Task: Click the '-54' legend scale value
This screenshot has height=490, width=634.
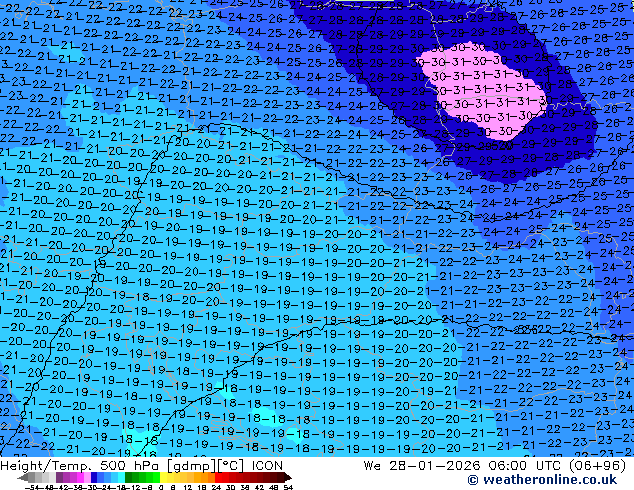Action: (32, 487)
